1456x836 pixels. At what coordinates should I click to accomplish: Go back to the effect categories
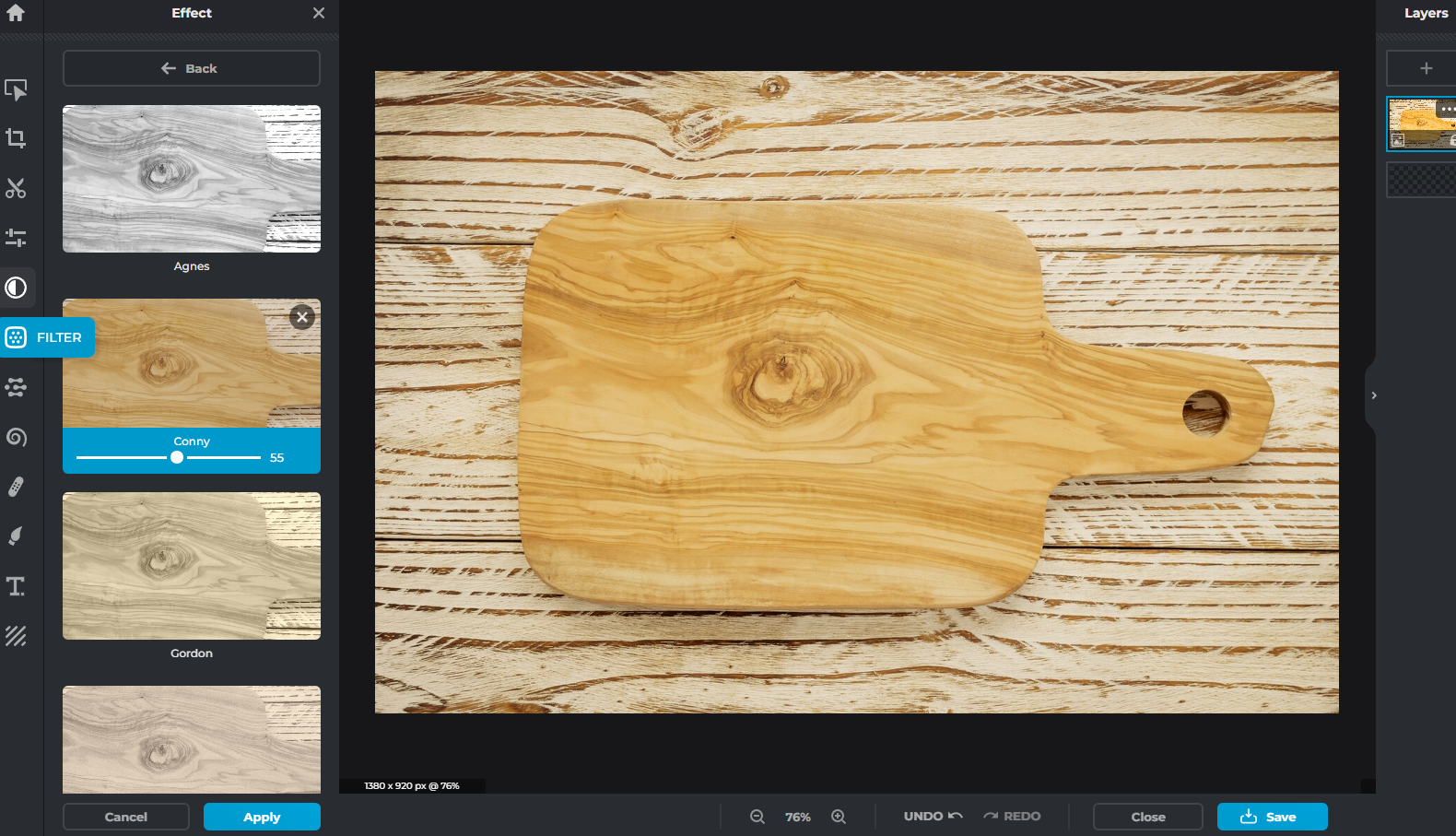pos(192,68)
